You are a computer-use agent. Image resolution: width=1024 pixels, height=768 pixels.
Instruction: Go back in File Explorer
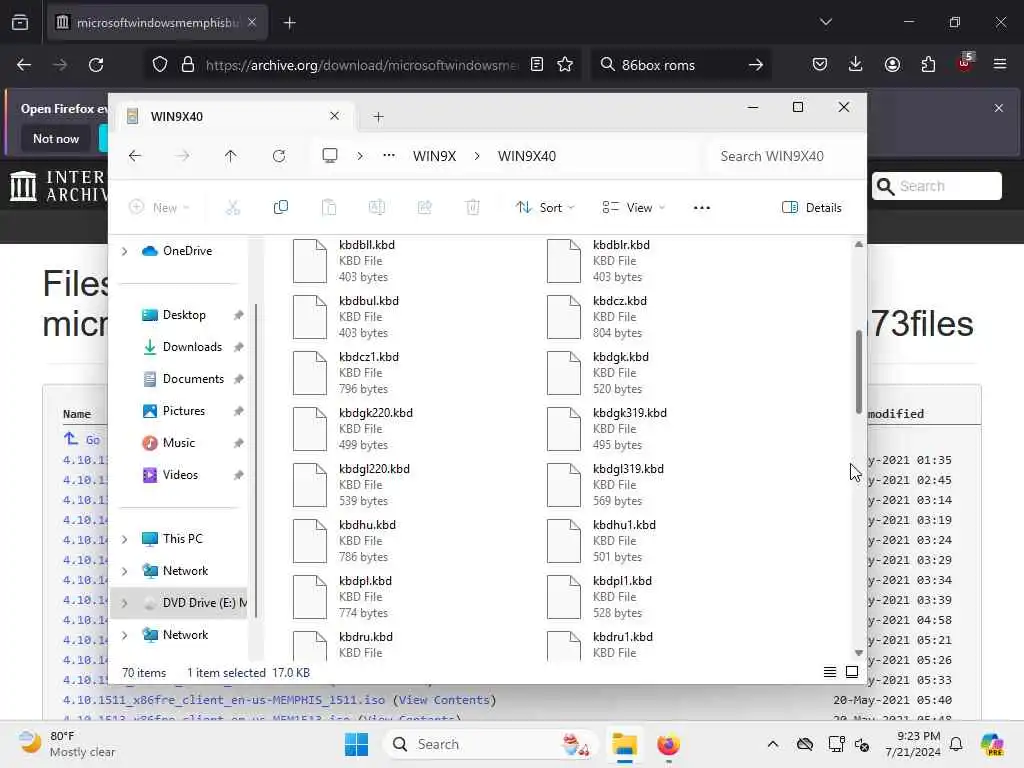tap(135, 156)
